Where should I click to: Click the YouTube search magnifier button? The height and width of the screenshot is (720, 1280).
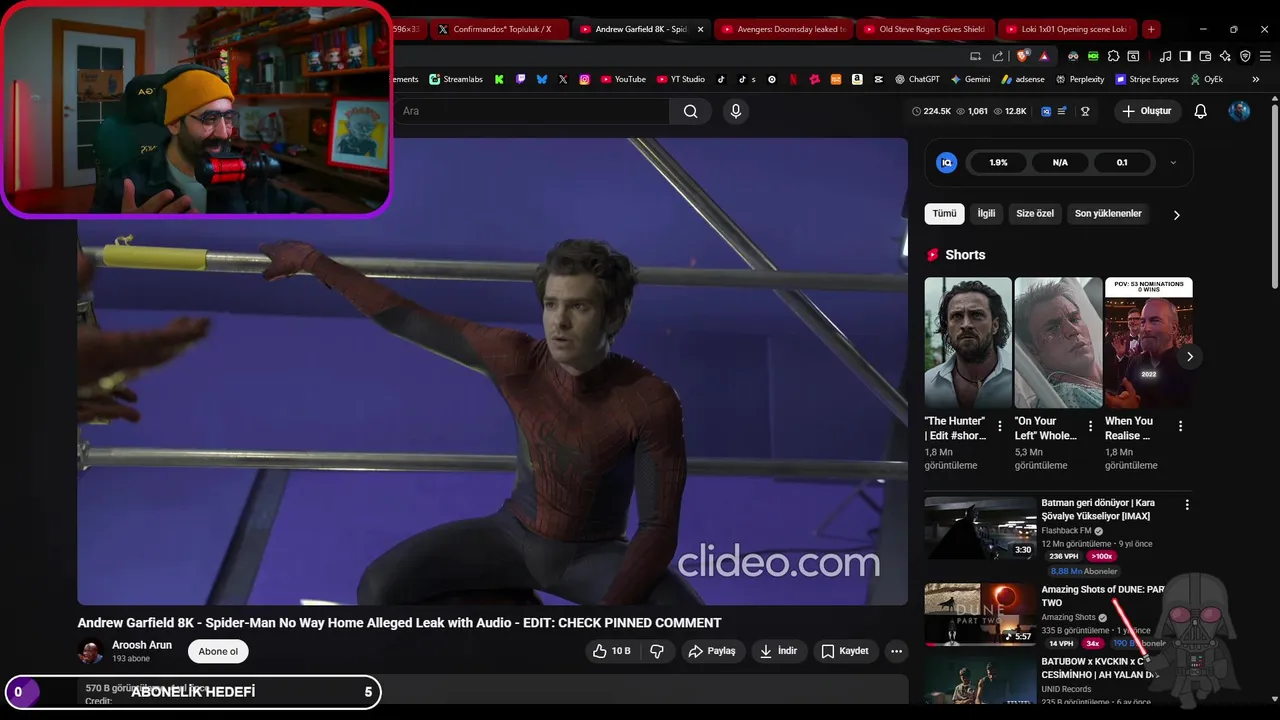(x=690, y=111)
